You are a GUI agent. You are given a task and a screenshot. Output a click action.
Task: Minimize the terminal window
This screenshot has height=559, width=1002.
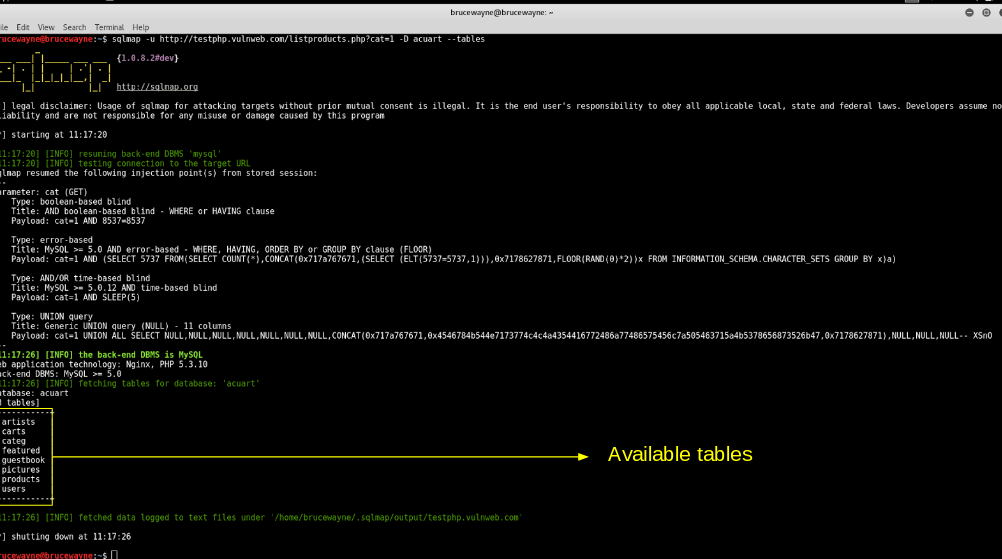point(969,13)
